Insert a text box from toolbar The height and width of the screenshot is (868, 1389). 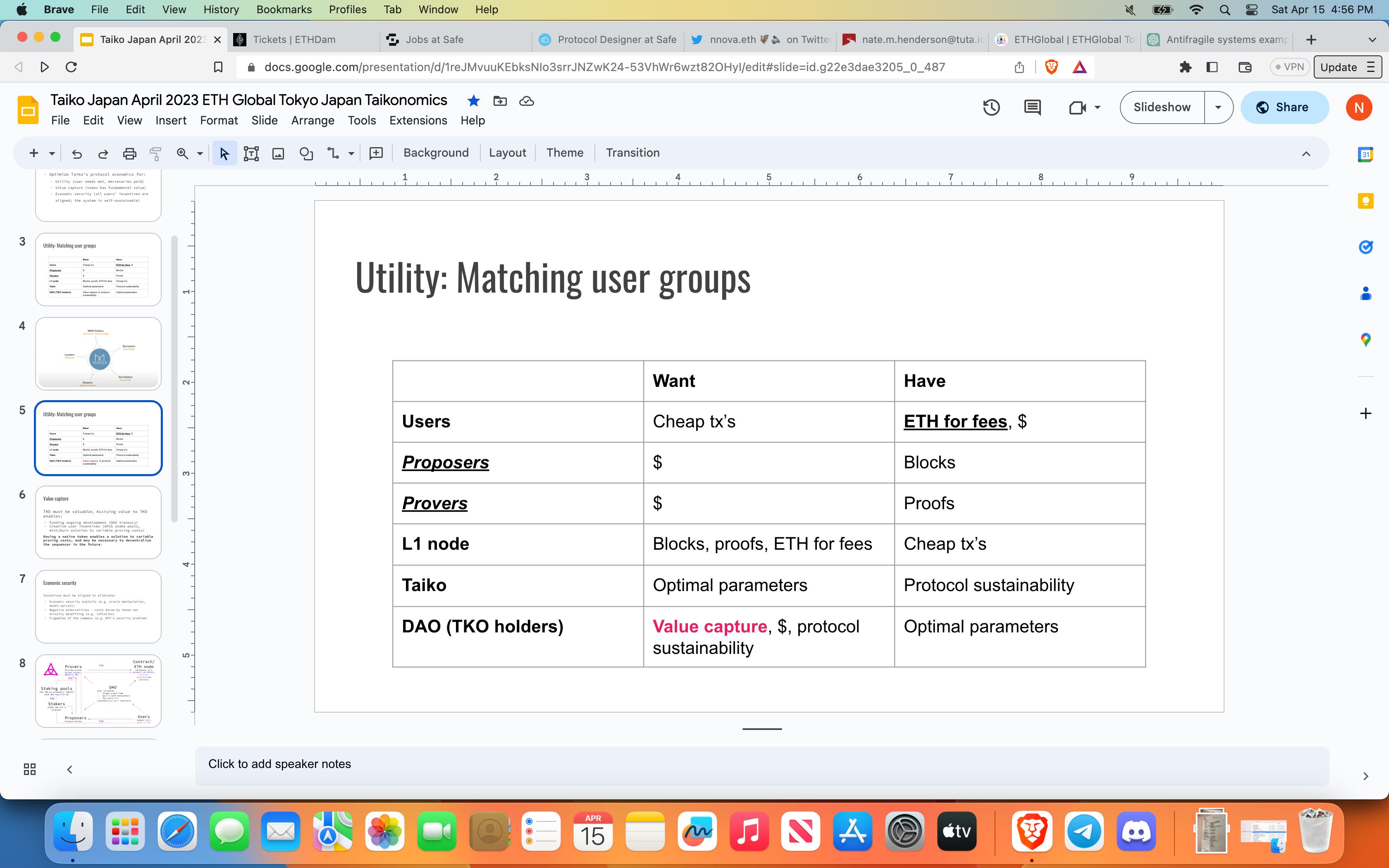pos(251,153)
